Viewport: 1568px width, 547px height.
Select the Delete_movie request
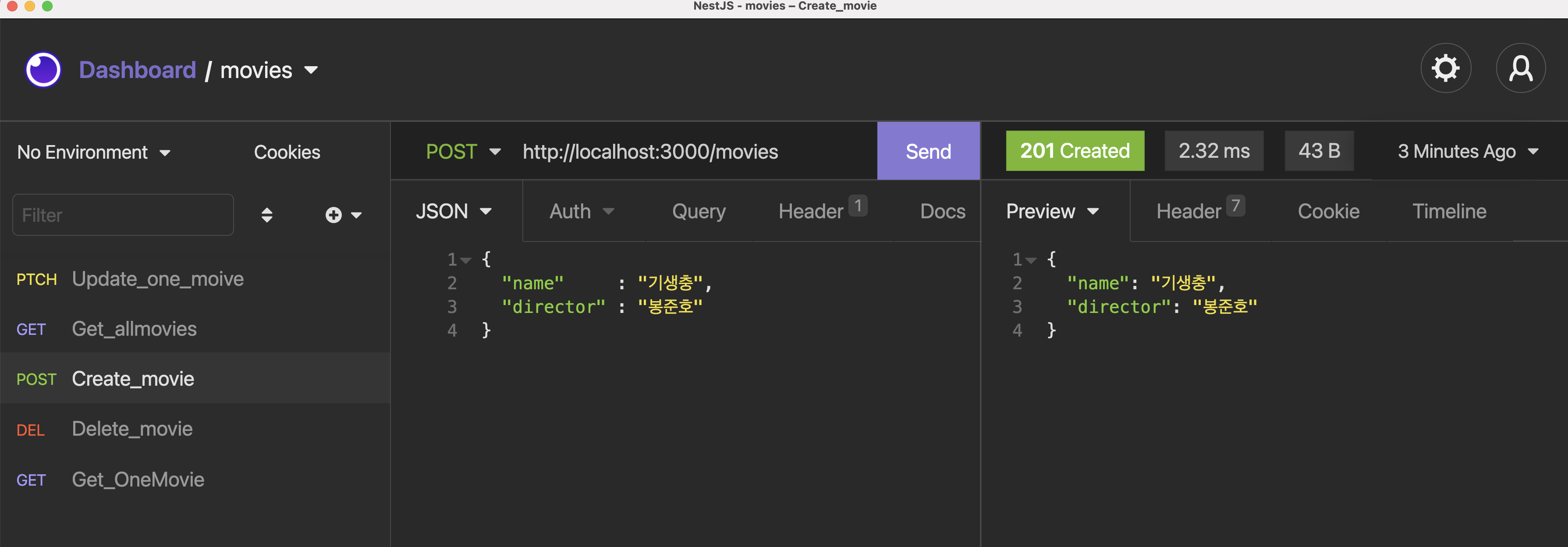point(132,429)
